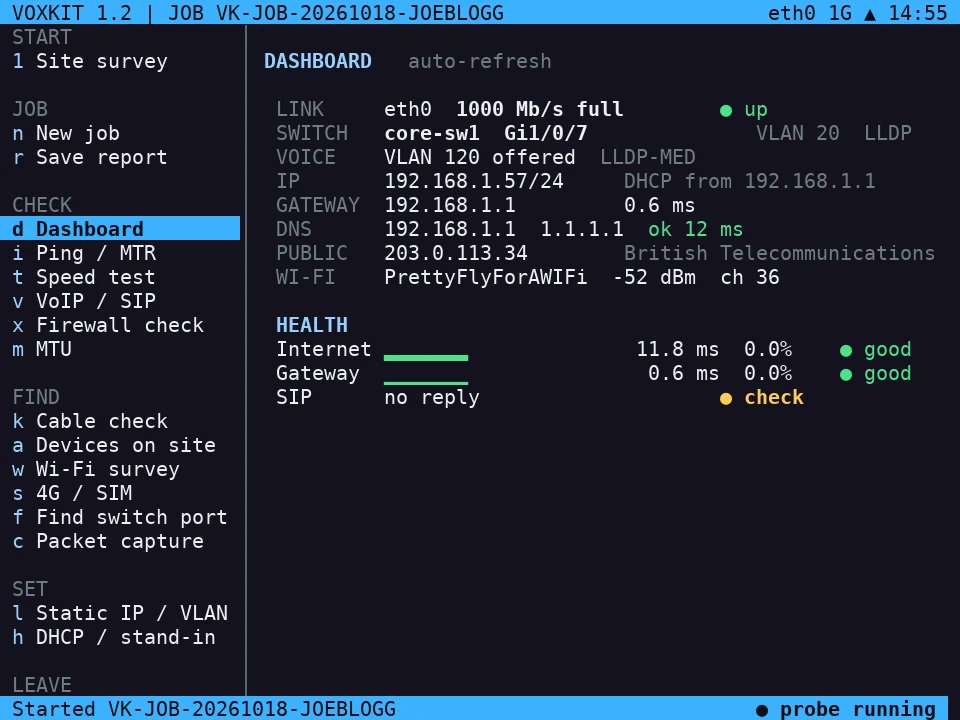
Task: Click the HEALTH section heading
Action: coord(312,325)
